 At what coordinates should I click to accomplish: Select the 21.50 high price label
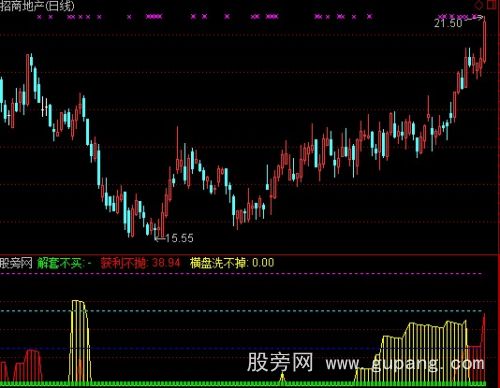tap(448, 23)
